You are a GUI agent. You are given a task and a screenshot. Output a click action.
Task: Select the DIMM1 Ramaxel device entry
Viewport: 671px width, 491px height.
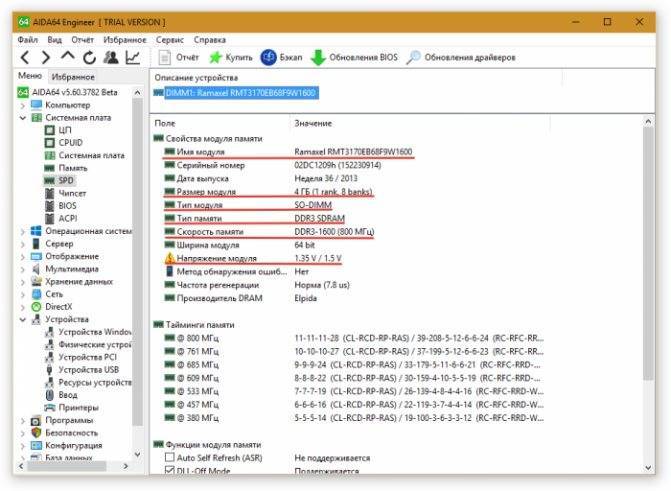(x=236, y=92)
